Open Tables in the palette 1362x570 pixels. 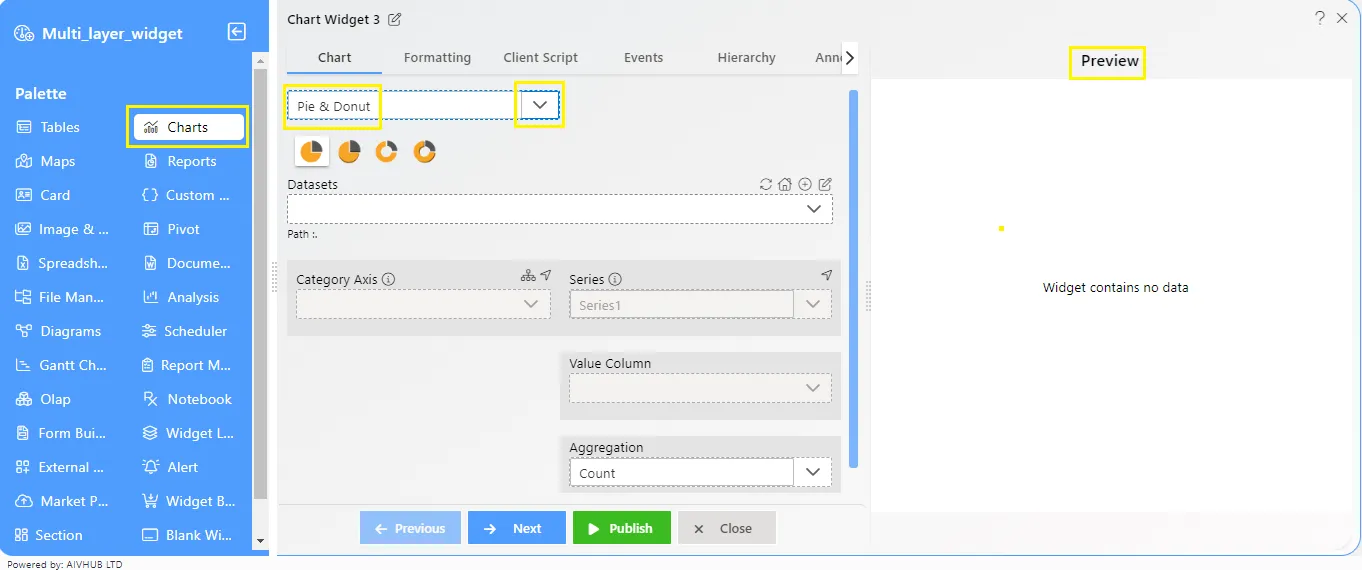pyautogui.click(x=48, y=127)
